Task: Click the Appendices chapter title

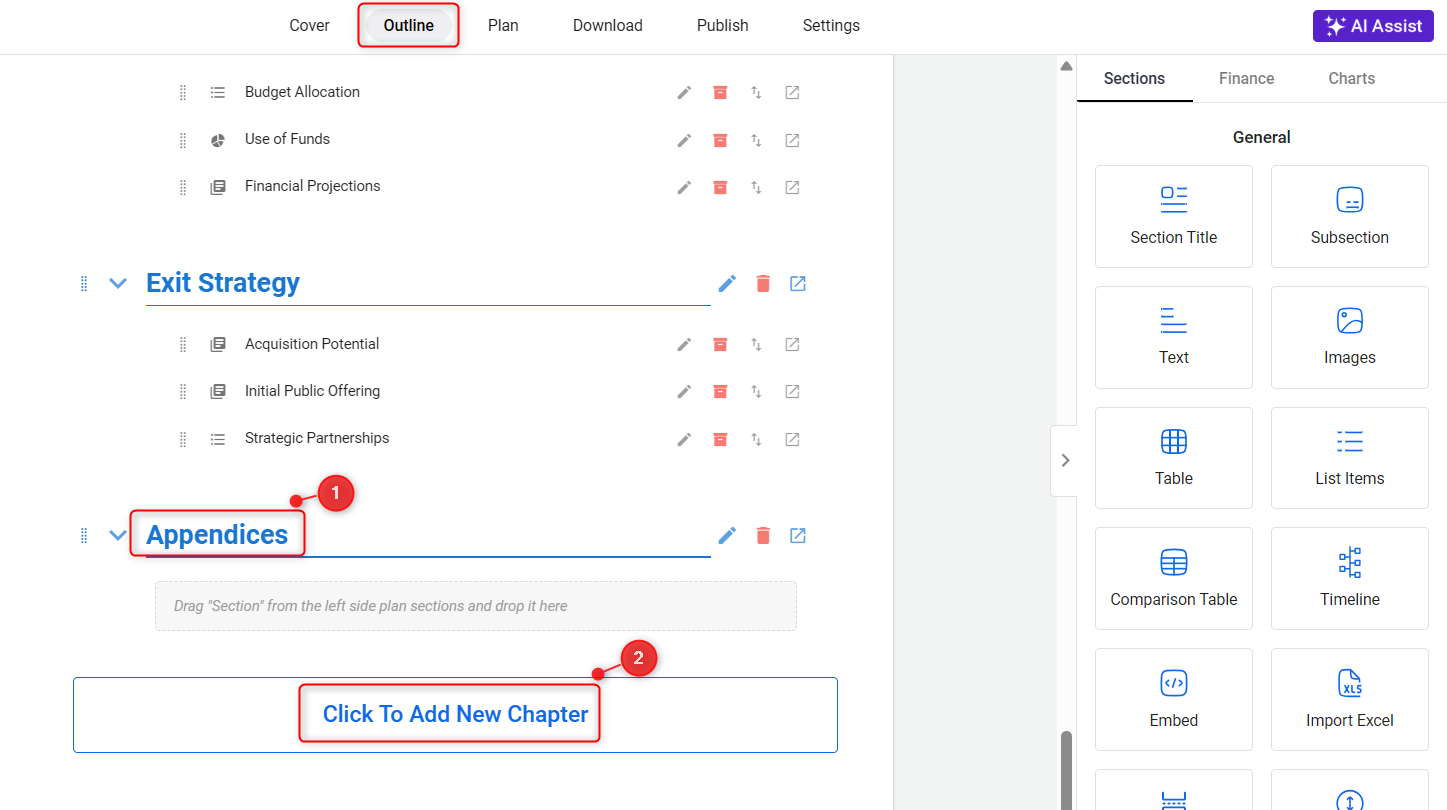Action: (x=217, y=535)
